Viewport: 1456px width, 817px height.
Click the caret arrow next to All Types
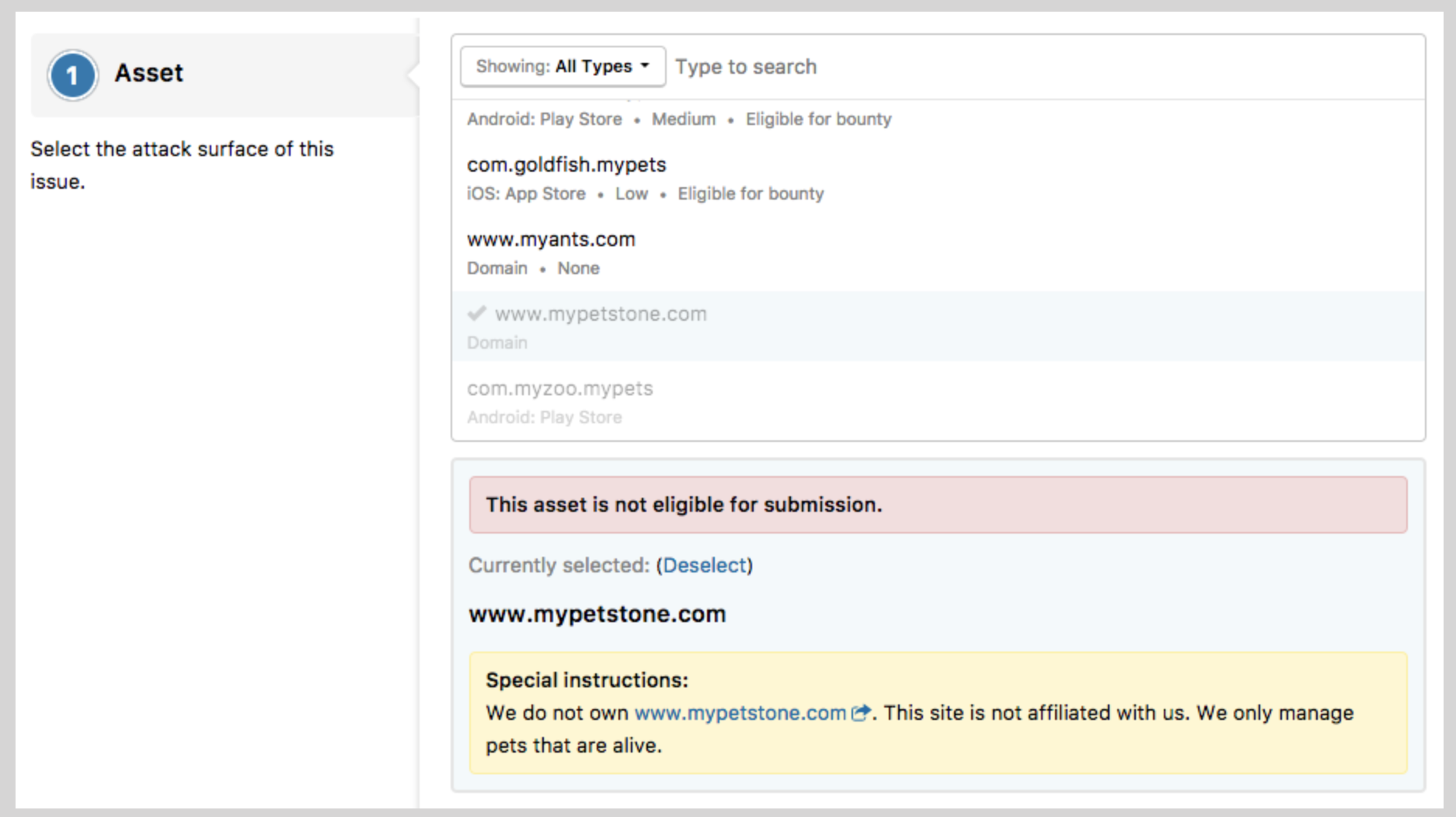tap(645, 66)
